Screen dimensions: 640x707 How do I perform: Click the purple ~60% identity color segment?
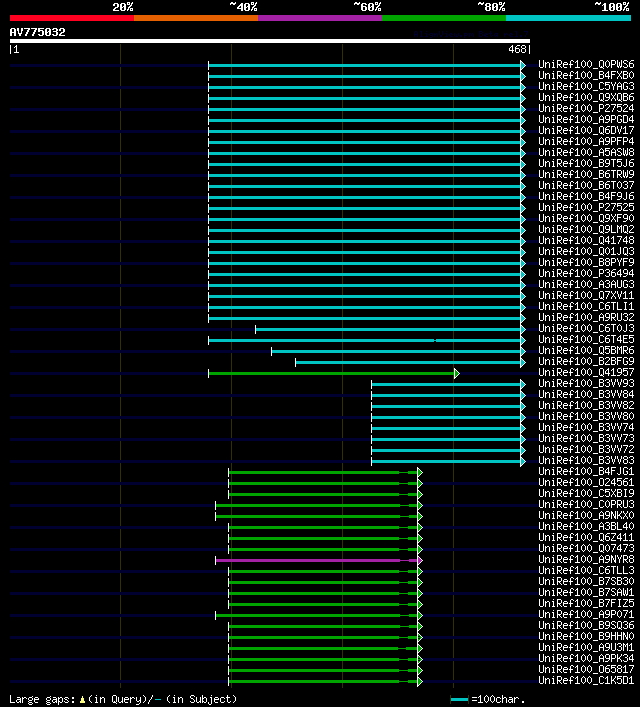pyautogui.click(x=320, y=18)
